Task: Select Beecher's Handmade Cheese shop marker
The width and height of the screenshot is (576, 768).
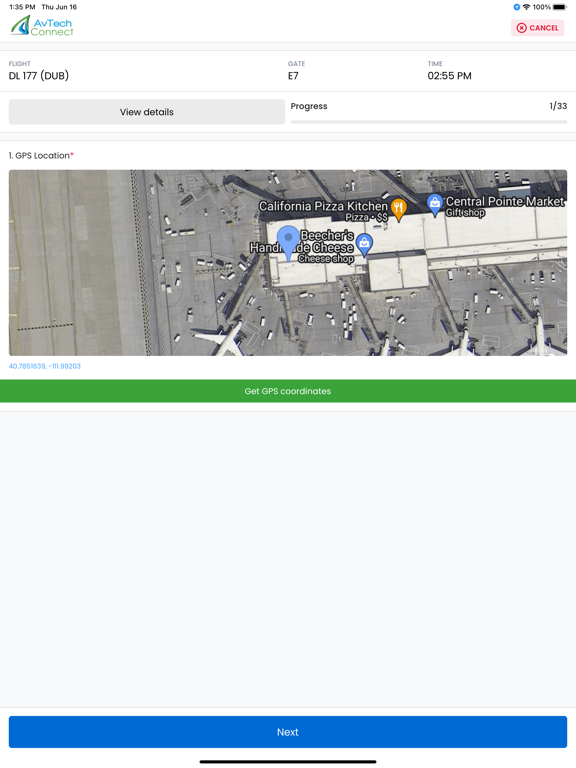Action: pyautogui.click(x=364, y=245)
